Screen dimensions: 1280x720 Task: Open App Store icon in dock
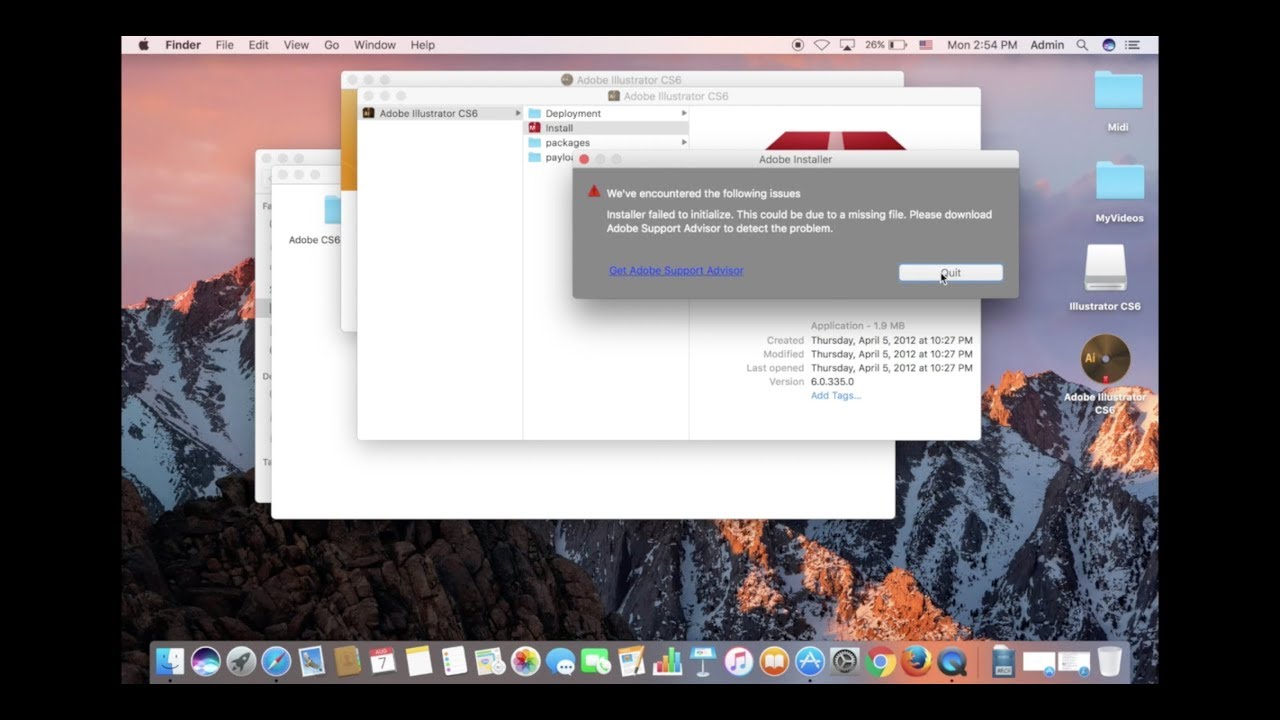click(x=809, y=661)
